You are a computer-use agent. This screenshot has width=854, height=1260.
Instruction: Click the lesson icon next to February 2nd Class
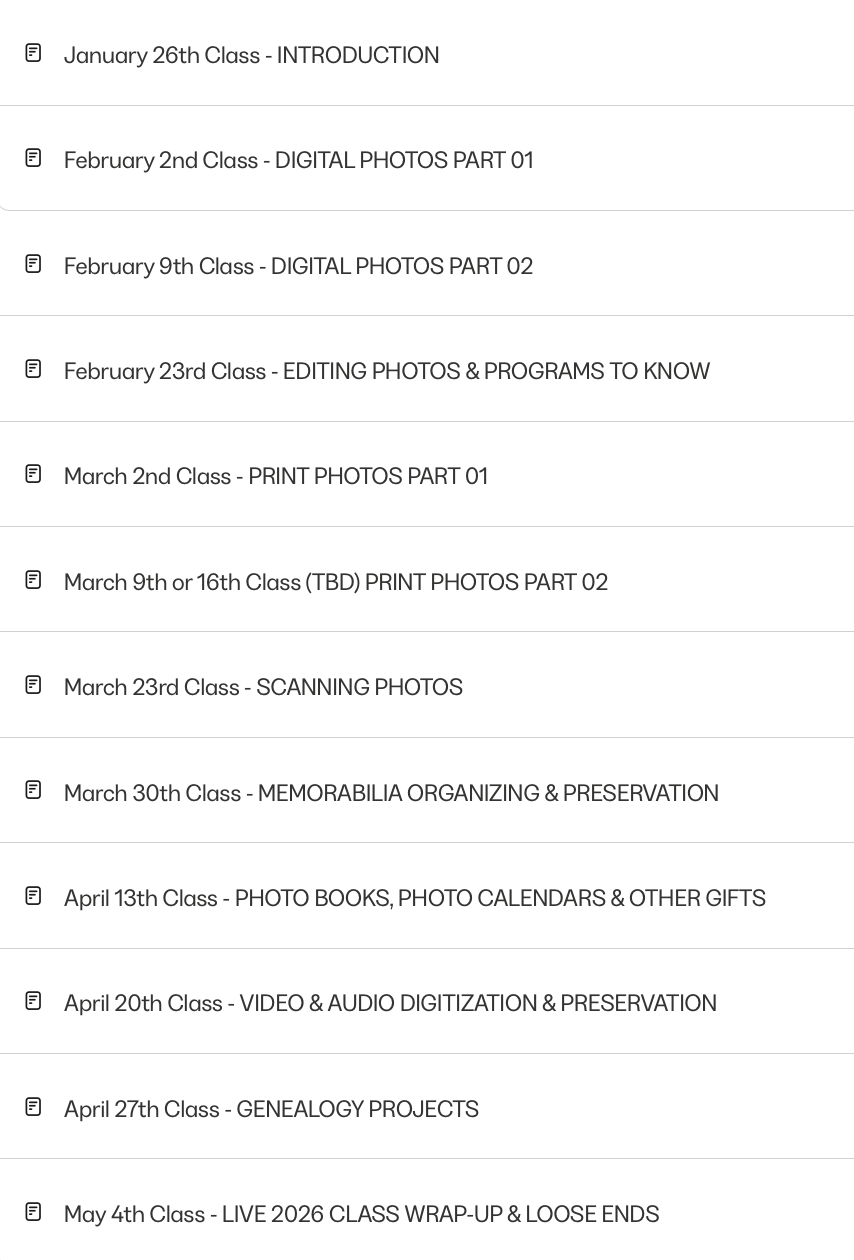point(33,158)
